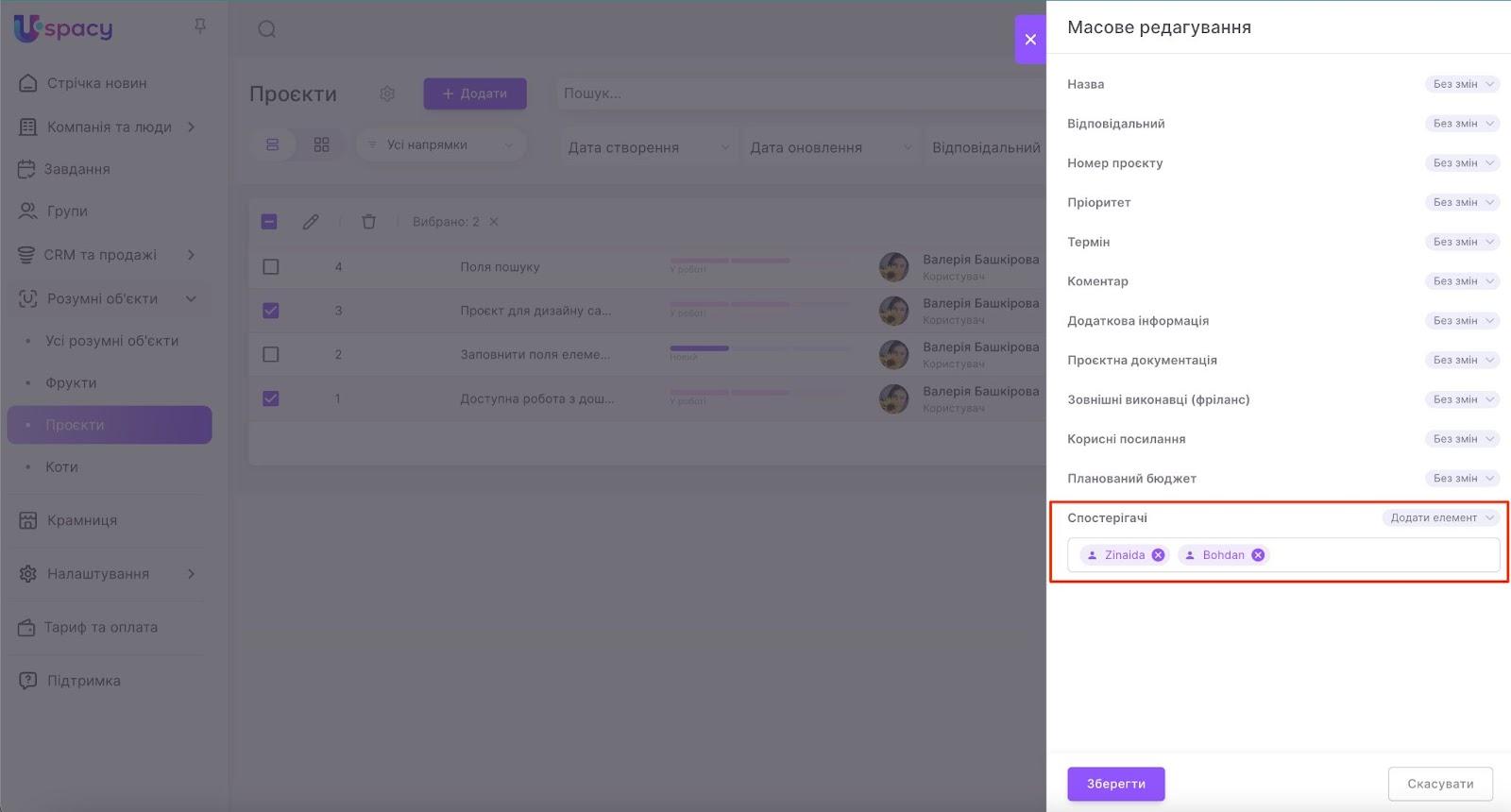Open the Назва change-mode dropdown

[1462, 84]
